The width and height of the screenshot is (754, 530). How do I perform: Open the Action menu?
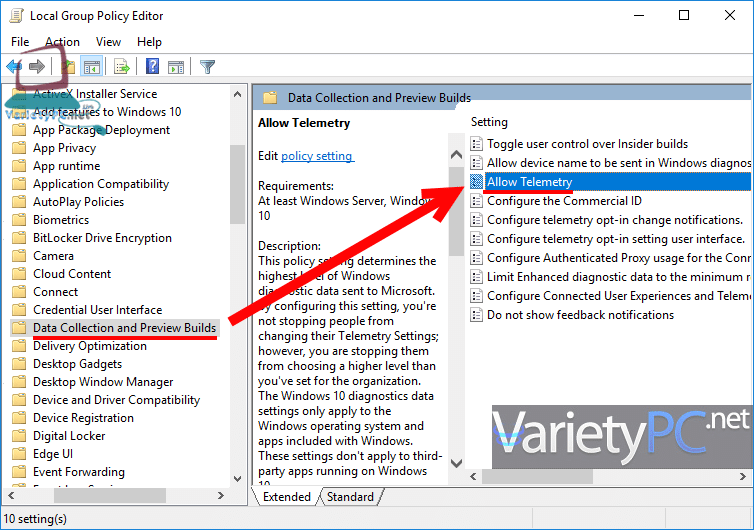[x=62, y=42]
